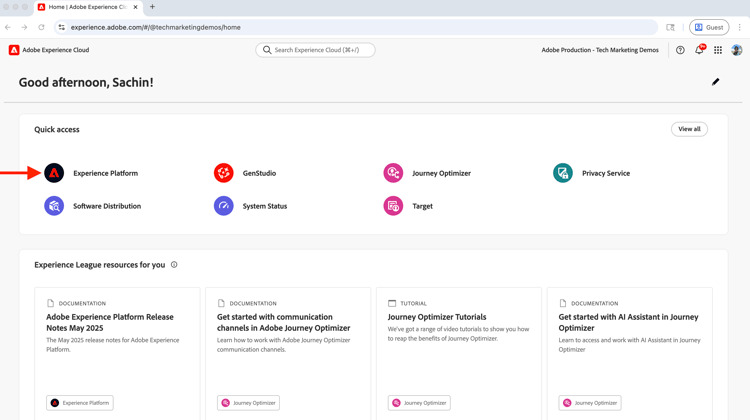
Task: Click the Experience Platform tag on the Release Notes card
Action: click(80, 403)
